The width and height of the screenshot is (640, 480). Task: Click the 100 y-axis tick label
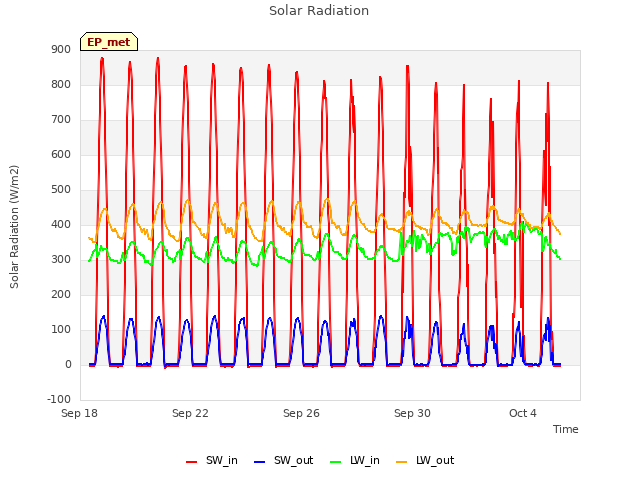click(x=61, y=329)
